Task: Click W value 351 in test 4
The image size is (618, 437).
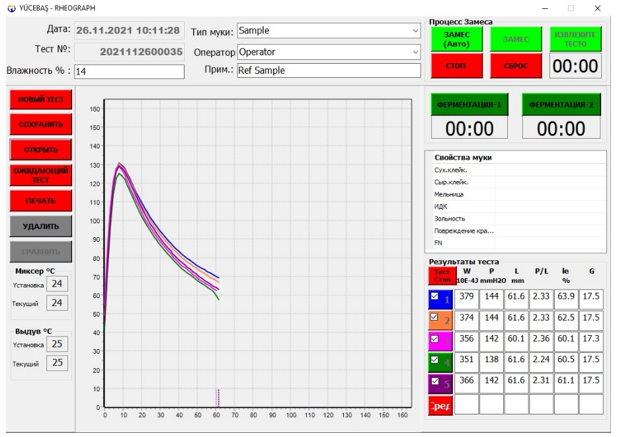Action: [x=467, y=362]
